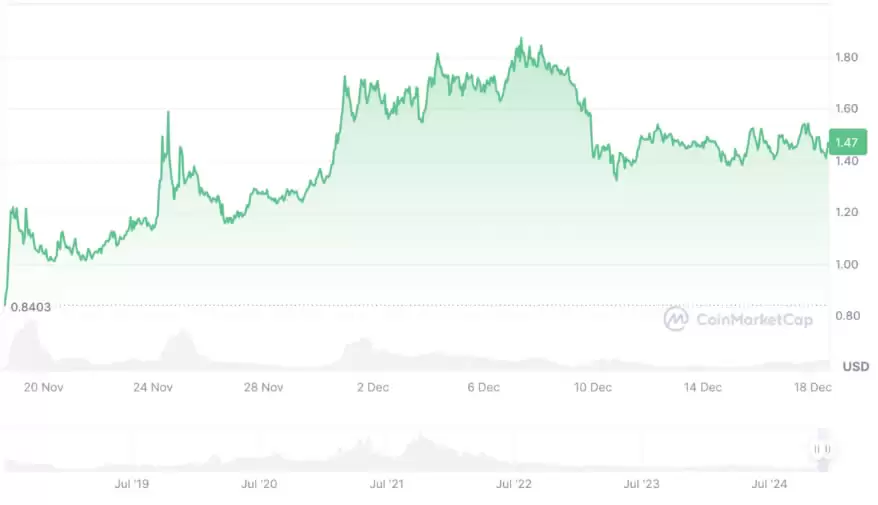Click the CoinMarketCap watermark text
878x505 pixels.
tap(752, 319)
